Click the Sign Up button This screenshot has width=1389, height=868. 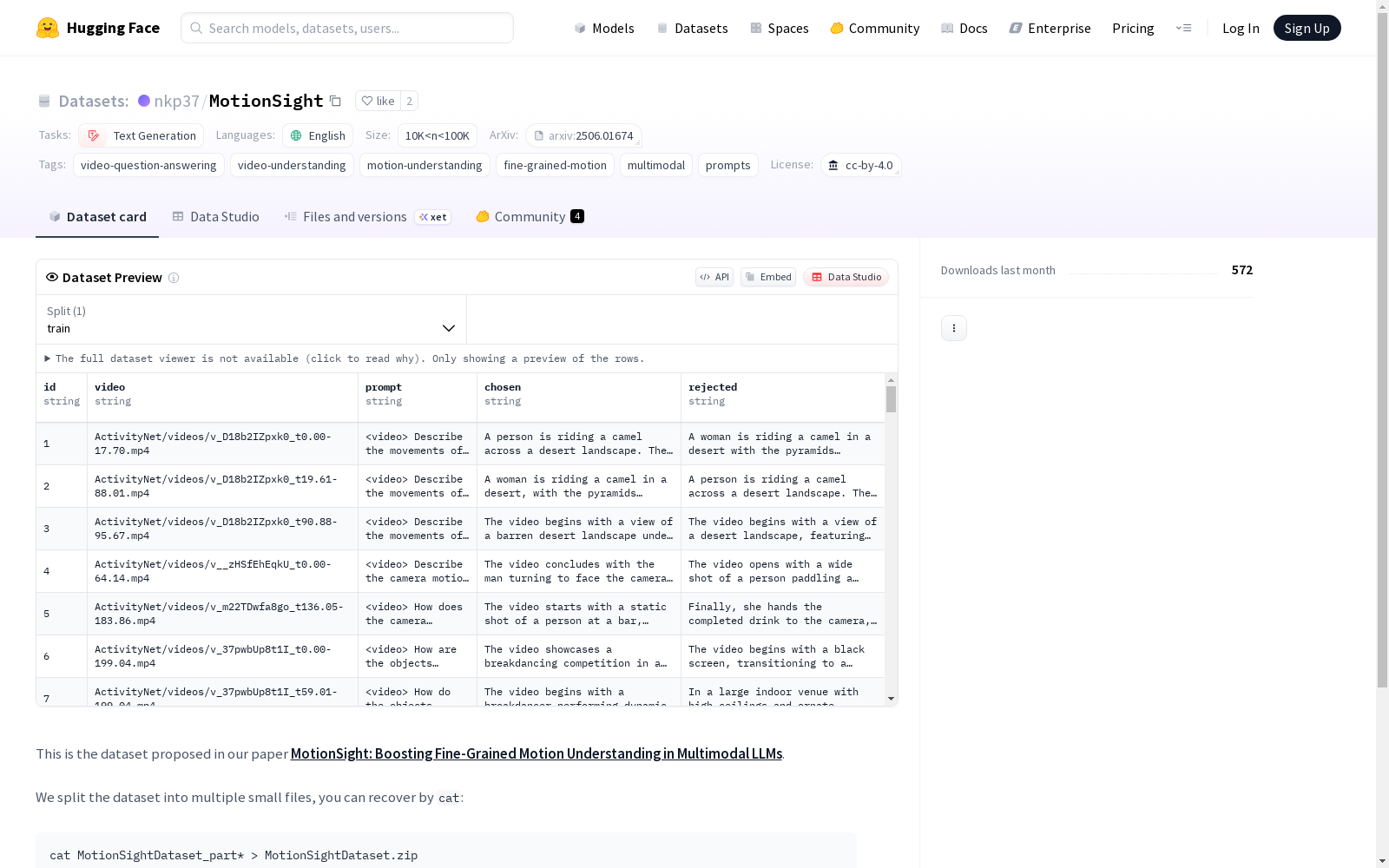point(1307,28)
